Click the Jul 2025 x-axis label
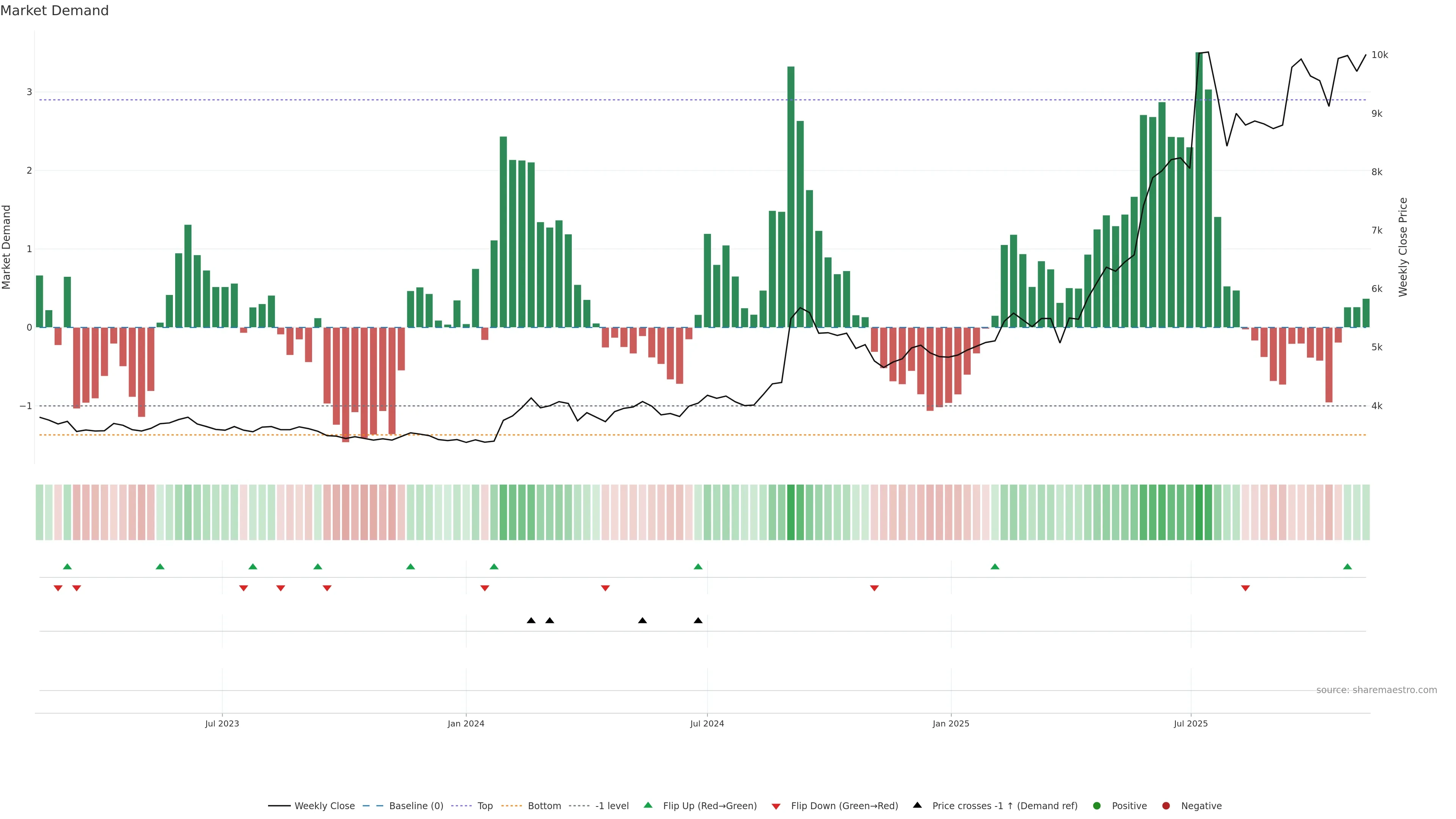 [x=1190, y=723]
